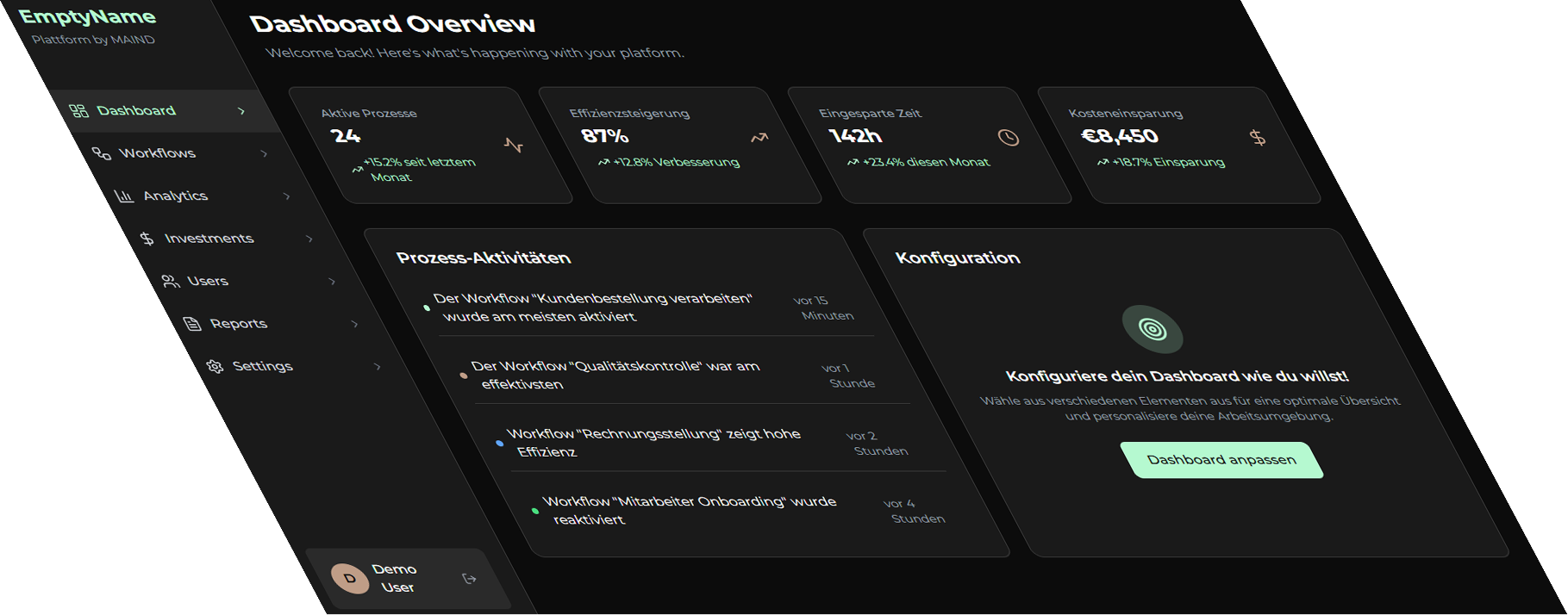Click the gear icon next to Settings
This screenshot has height=615, width=1568.
pyautogui.click(x=215, y=367)
